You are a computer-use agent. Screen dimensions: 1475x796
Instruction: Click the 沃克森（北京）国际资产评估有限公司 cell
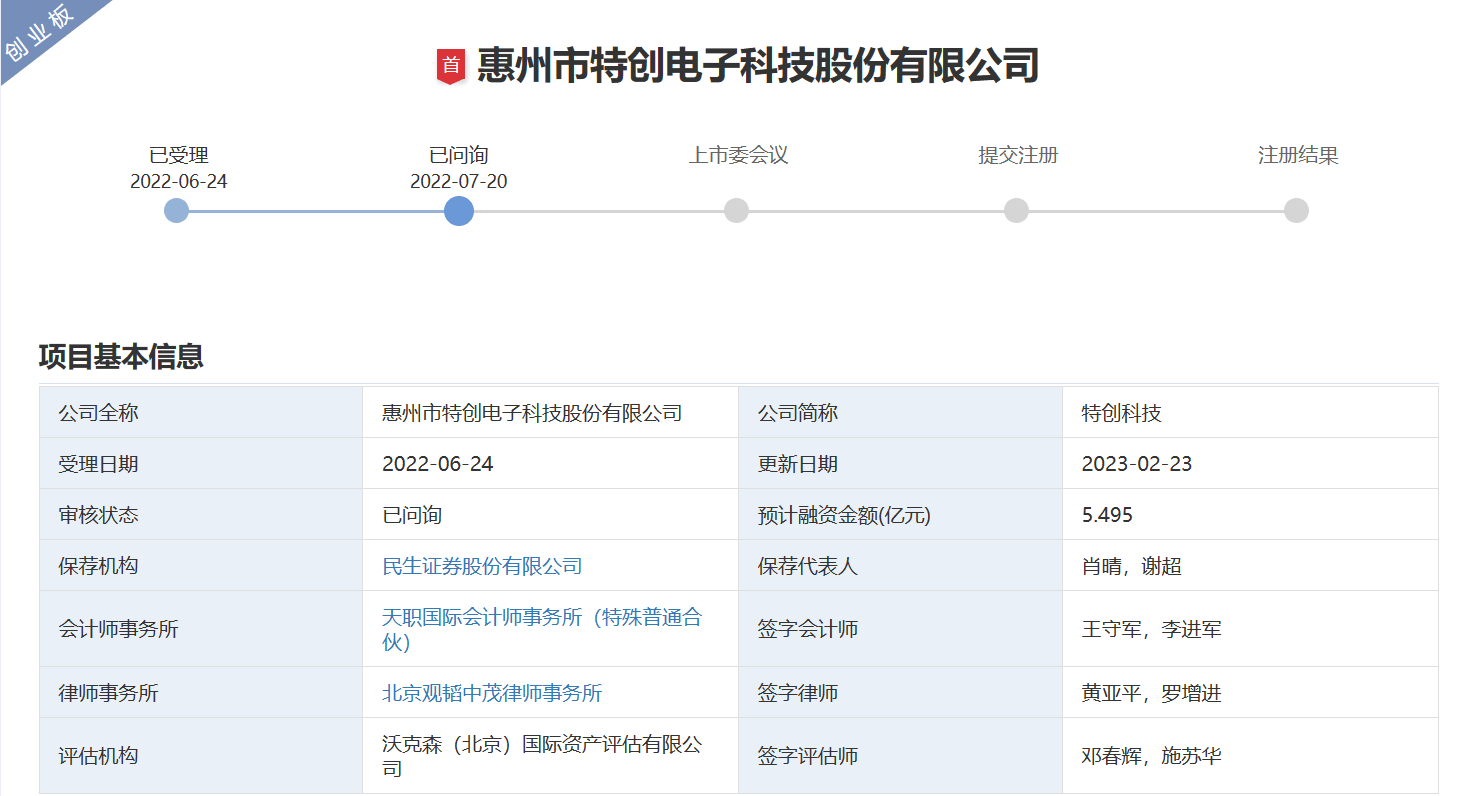[550, 756]
